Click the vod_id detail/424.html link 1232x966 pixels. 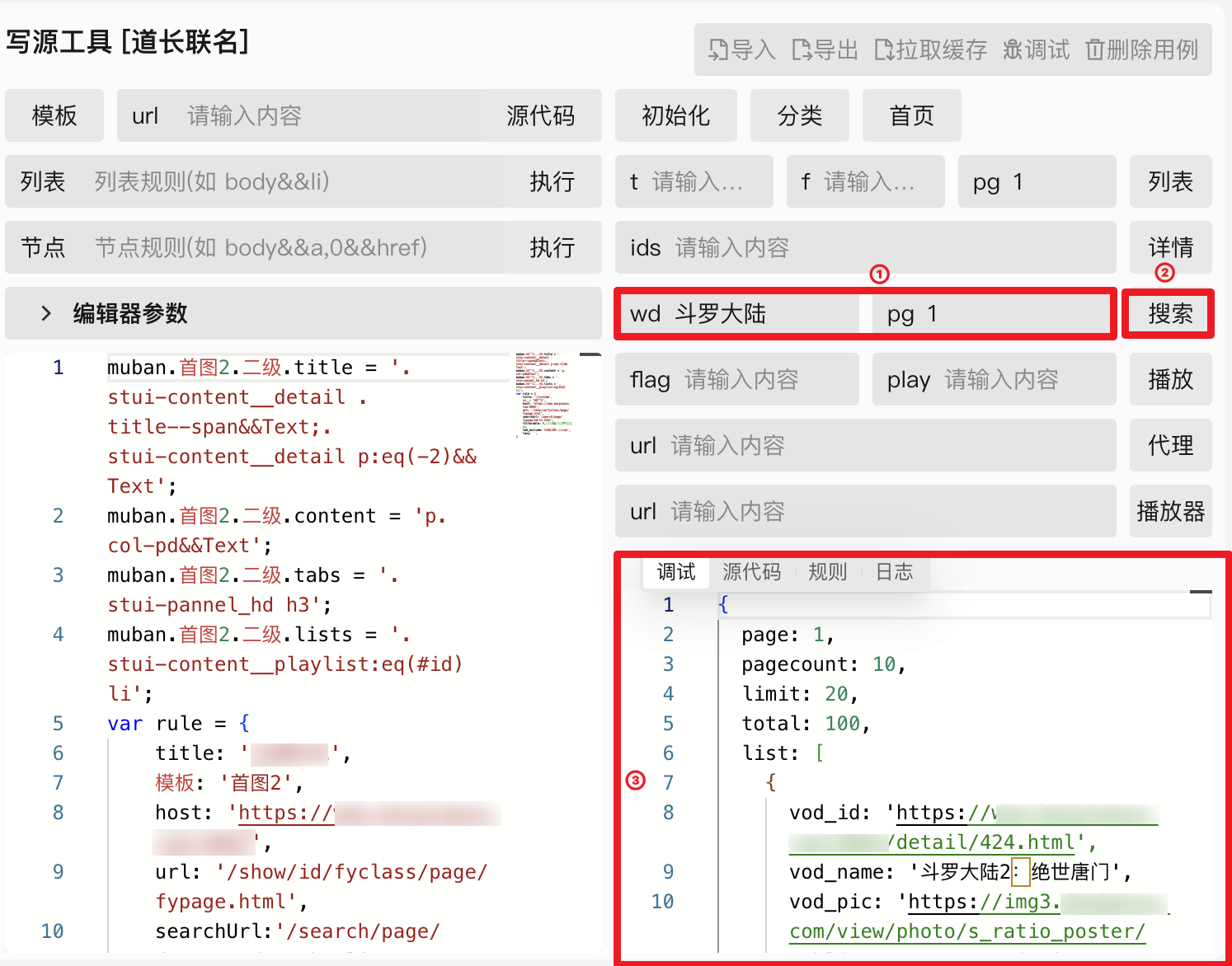(x=974, y=828)
